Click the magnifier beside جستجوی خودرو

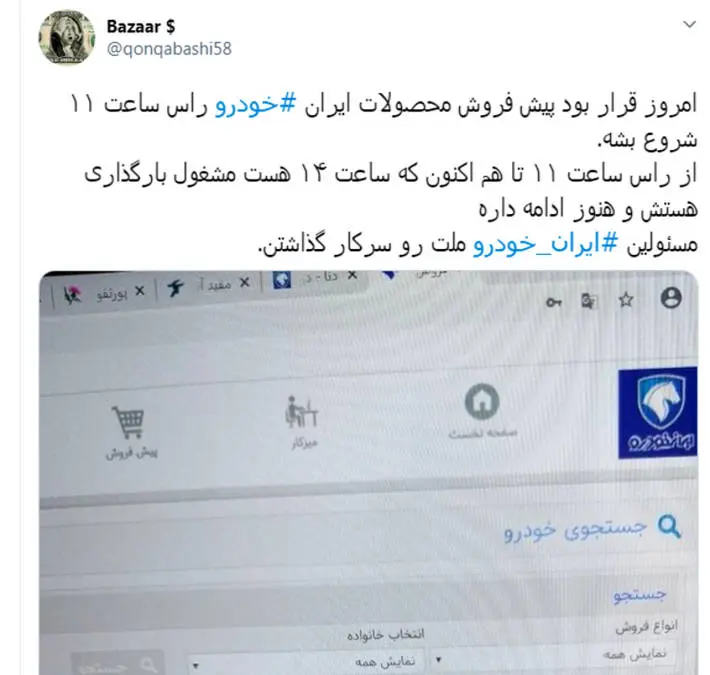(x=669, y=527)
